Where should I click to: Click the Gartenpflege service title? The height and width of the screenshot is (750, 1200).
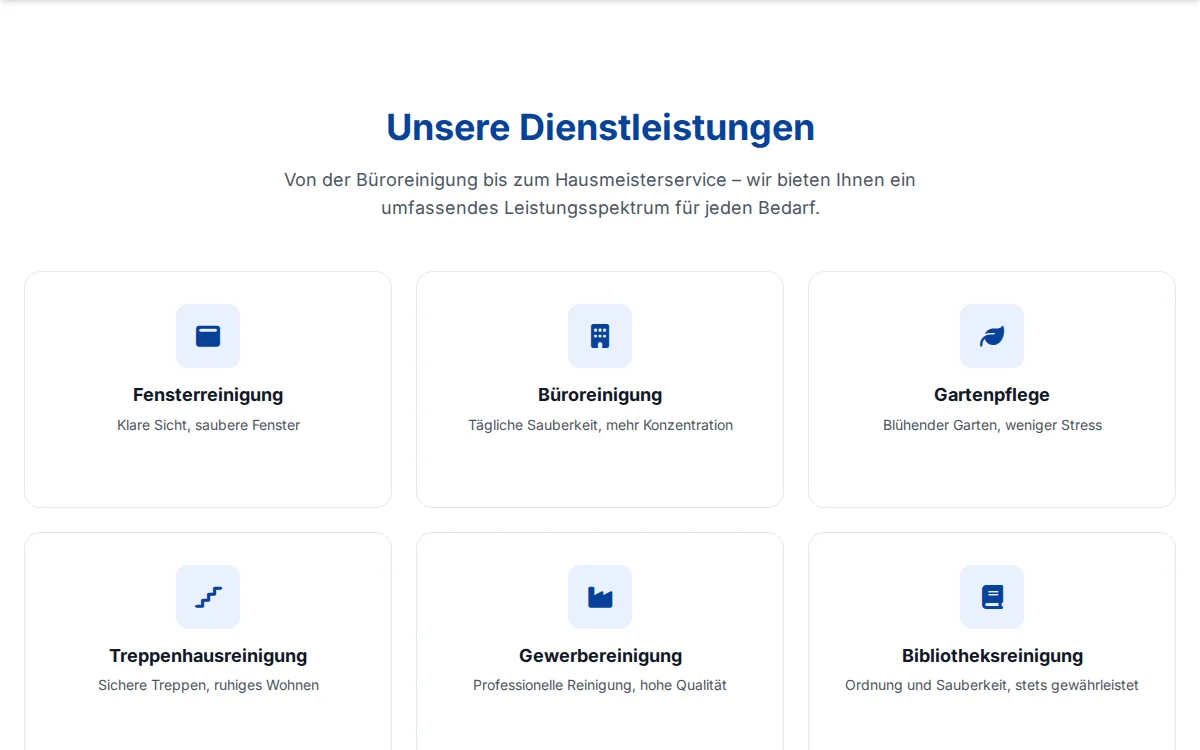(992, 395)
